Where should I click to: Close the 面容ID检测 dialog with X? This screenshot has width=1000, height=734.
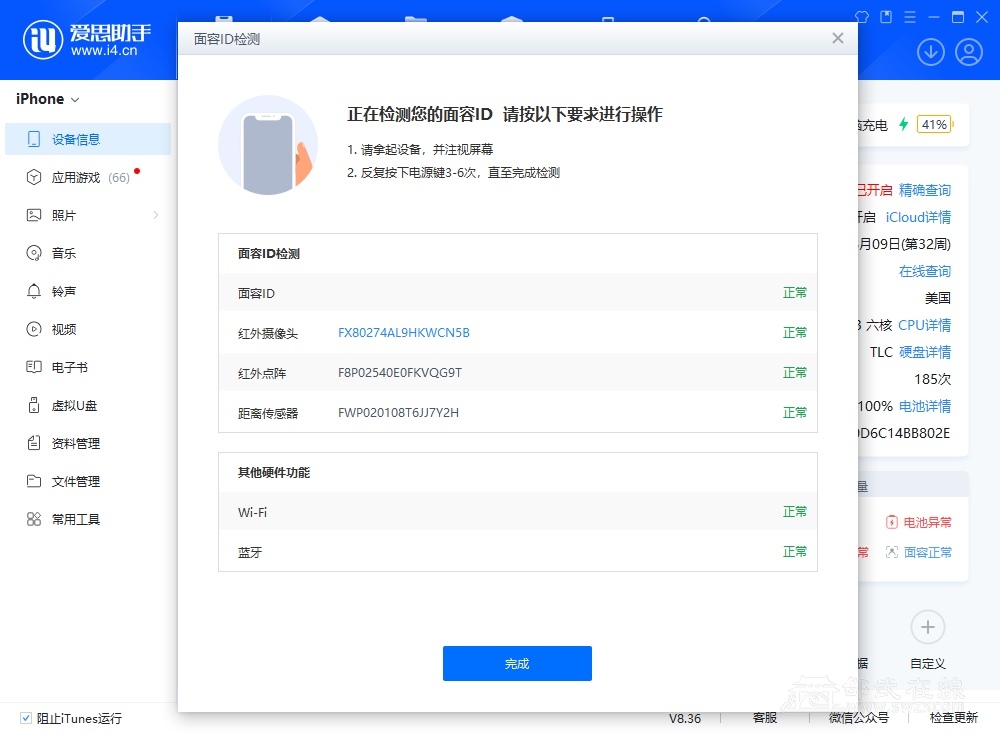click(x=838, y=38)
